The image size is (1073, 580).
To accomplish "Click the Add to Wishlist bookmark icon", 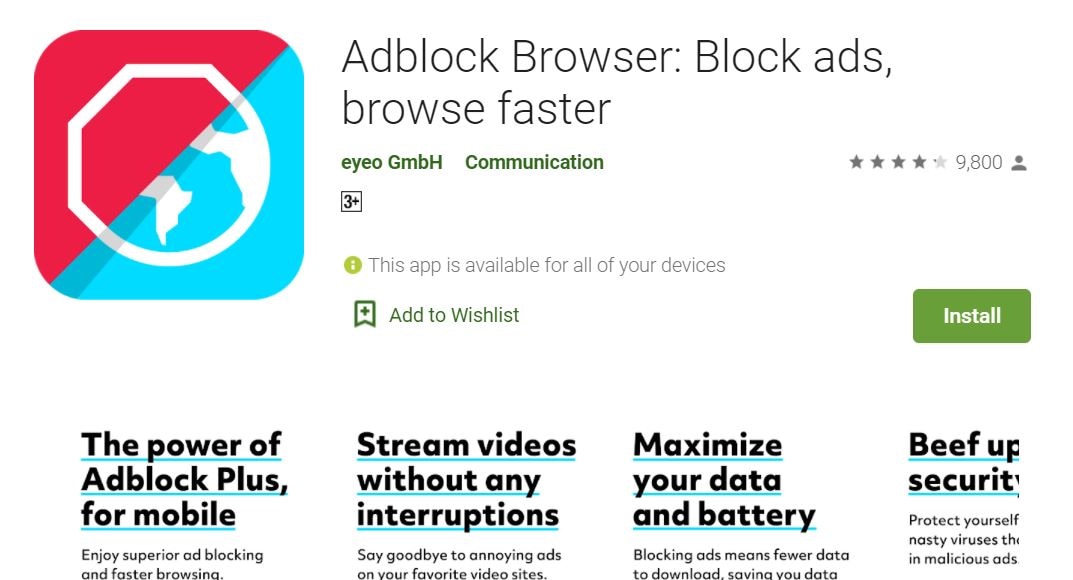I will [x=365, y=315].
